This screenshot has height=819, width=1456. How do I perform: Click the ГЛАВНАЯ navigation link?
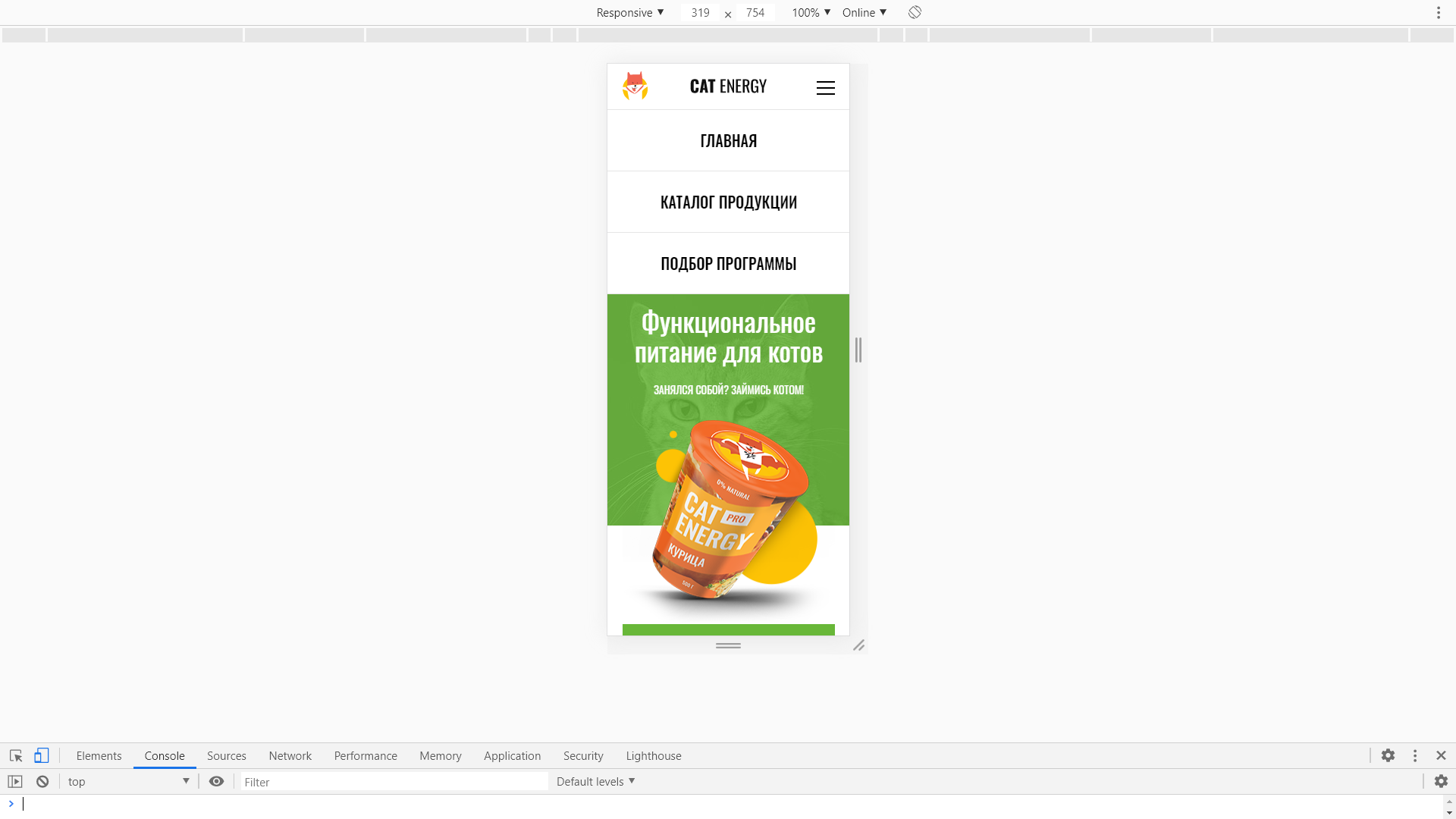(728, 141)
